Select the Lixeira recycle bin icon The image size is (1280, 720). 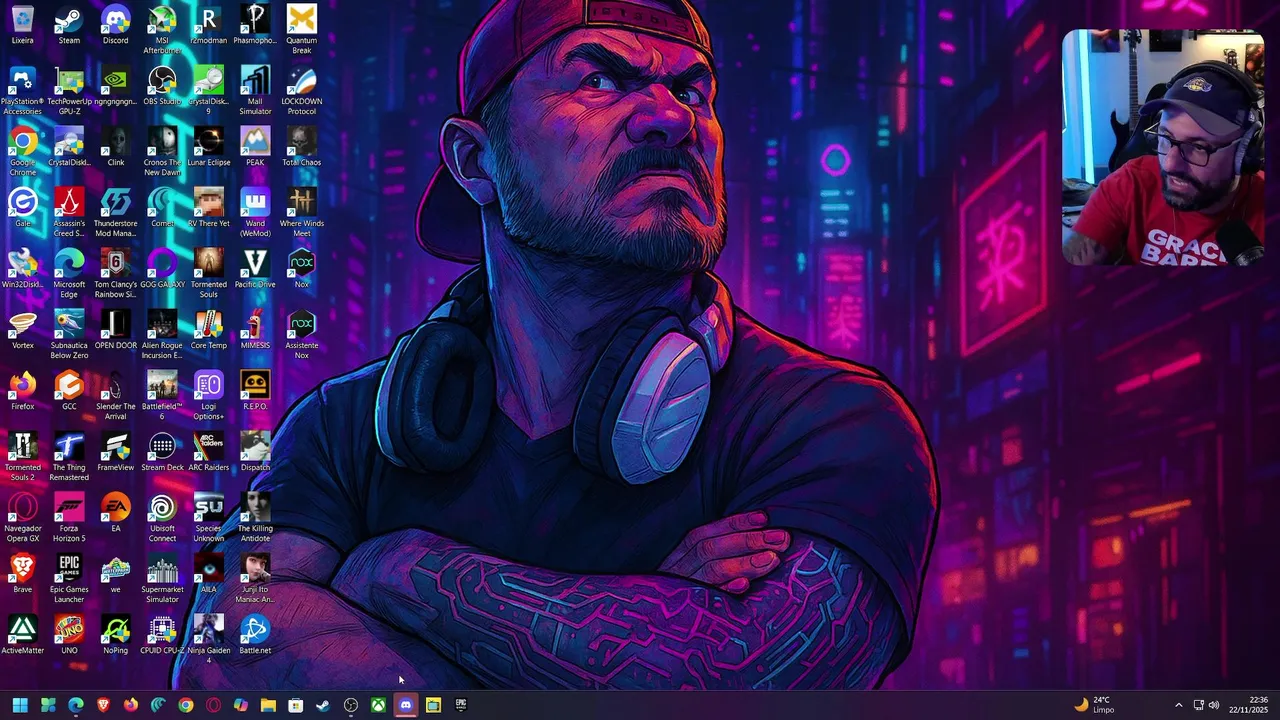22,26
